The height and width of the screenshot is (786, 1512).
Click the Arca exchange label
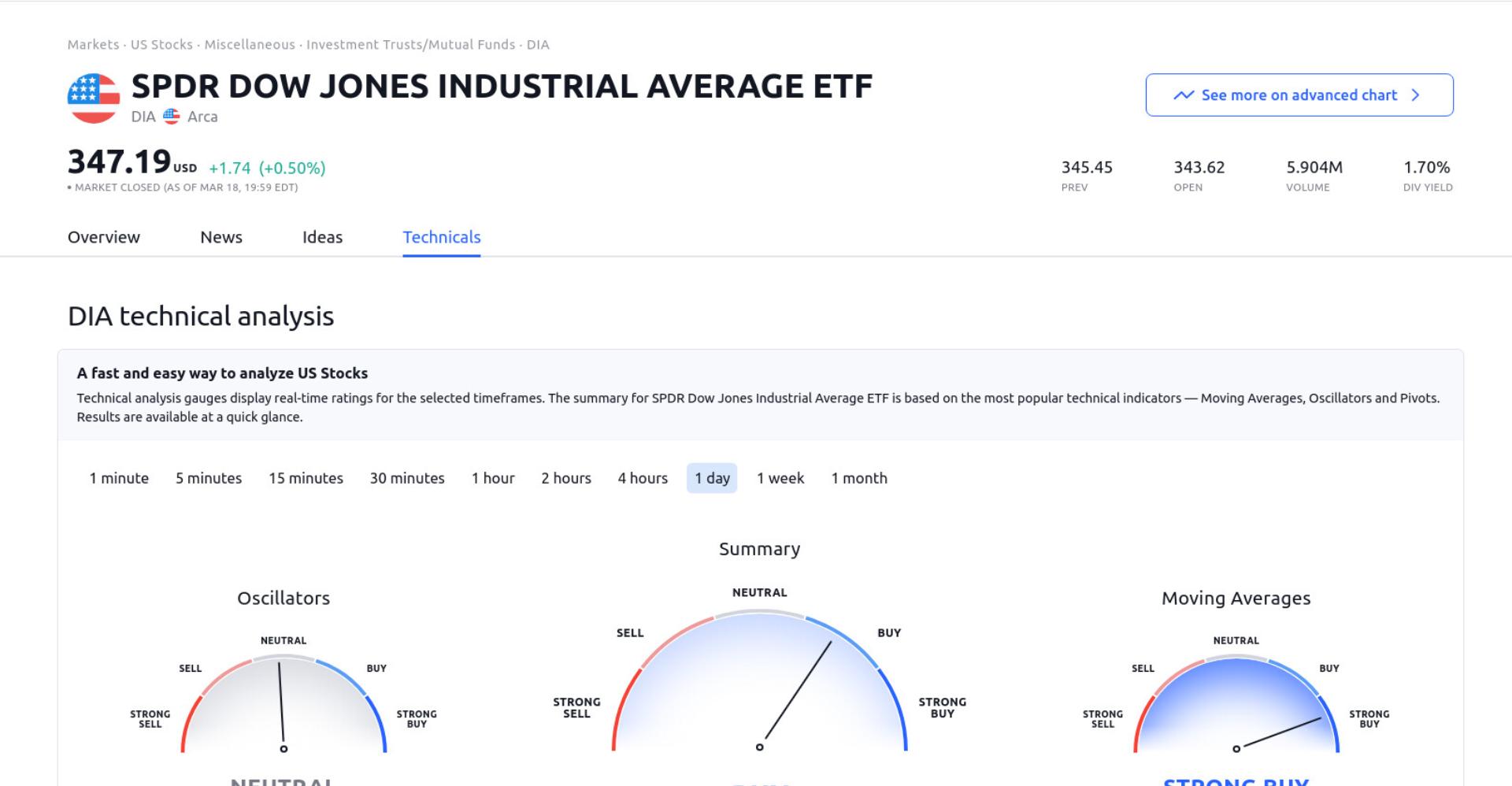coord(202,117)
